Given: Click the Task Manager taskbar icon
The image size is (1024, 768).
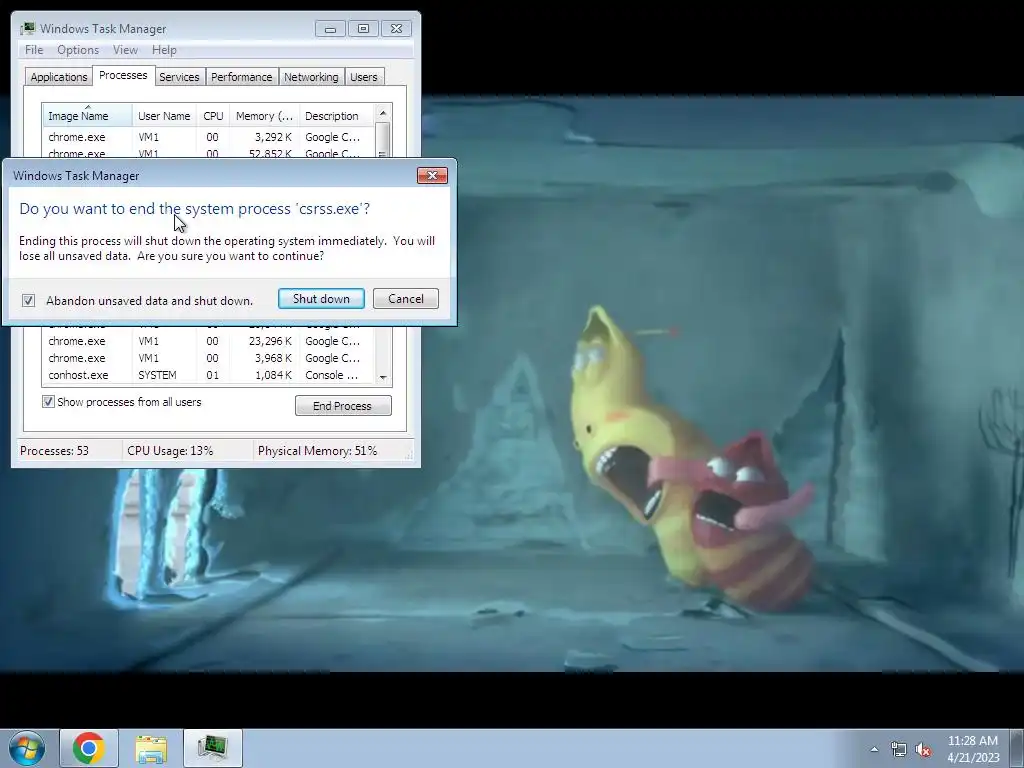Looking at the screenshot, I should (x=213, y=748).
